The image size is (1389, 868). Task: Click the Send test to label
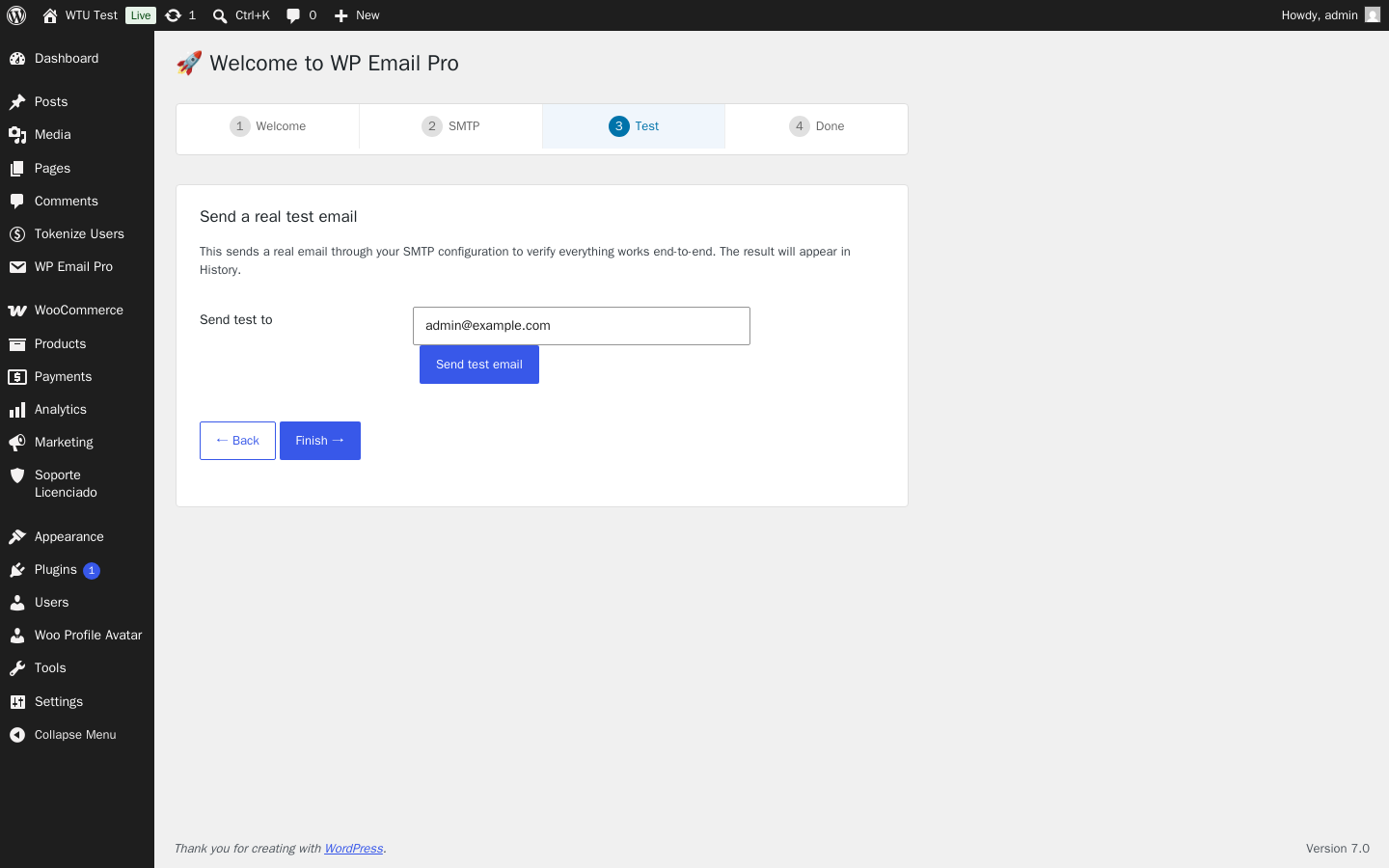(236, 320)
